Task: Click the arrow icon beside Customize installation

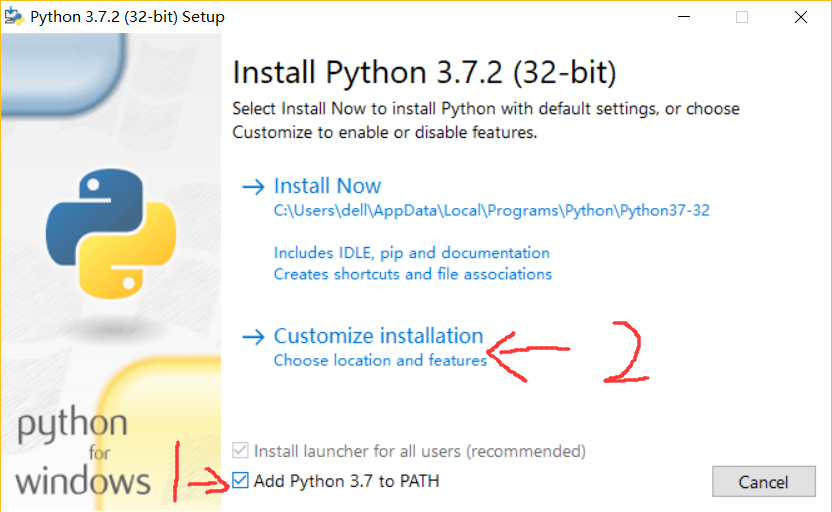Action: click(x=253, y=337)
